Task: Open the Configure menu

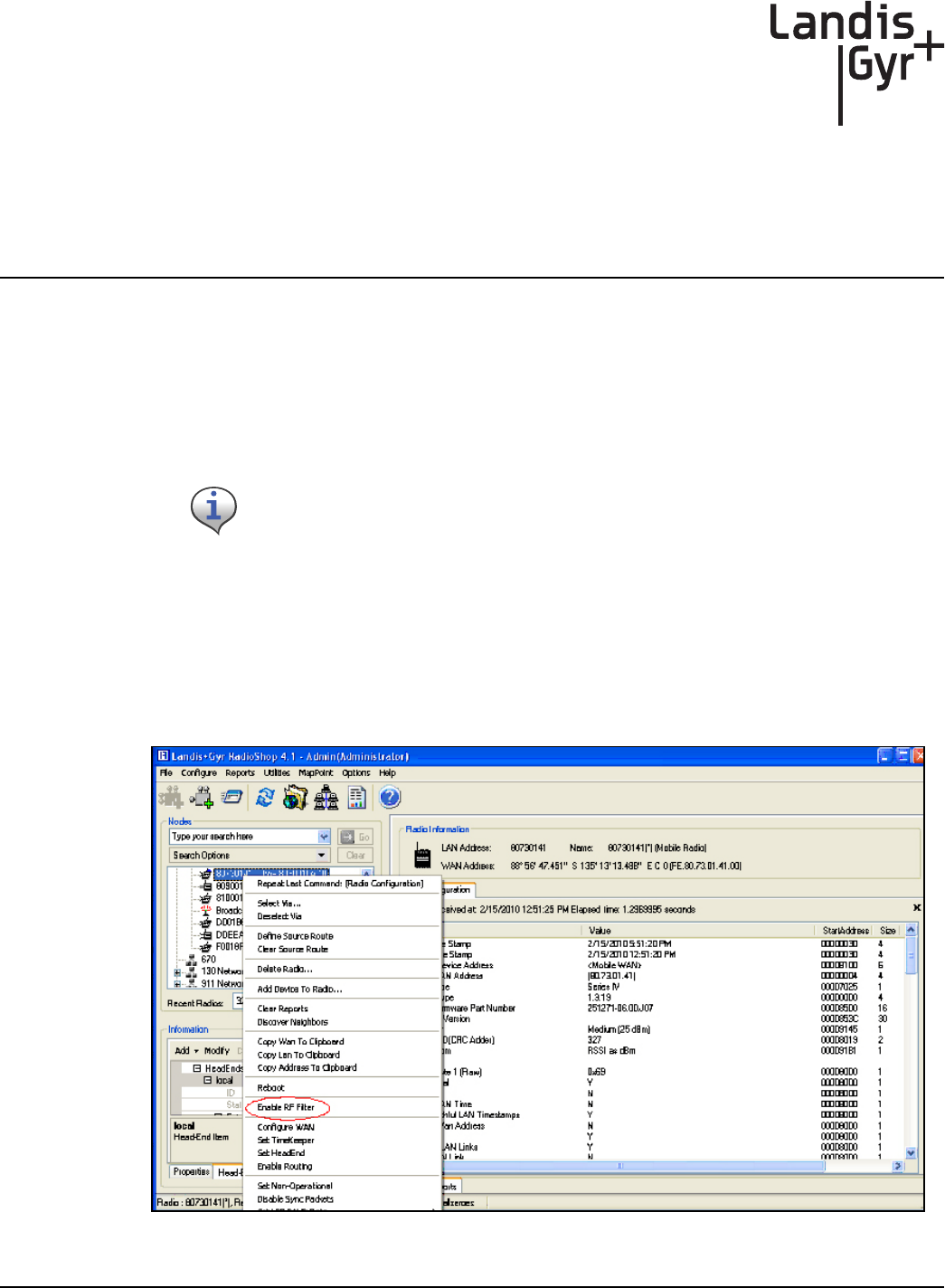Action: [199, 773]
